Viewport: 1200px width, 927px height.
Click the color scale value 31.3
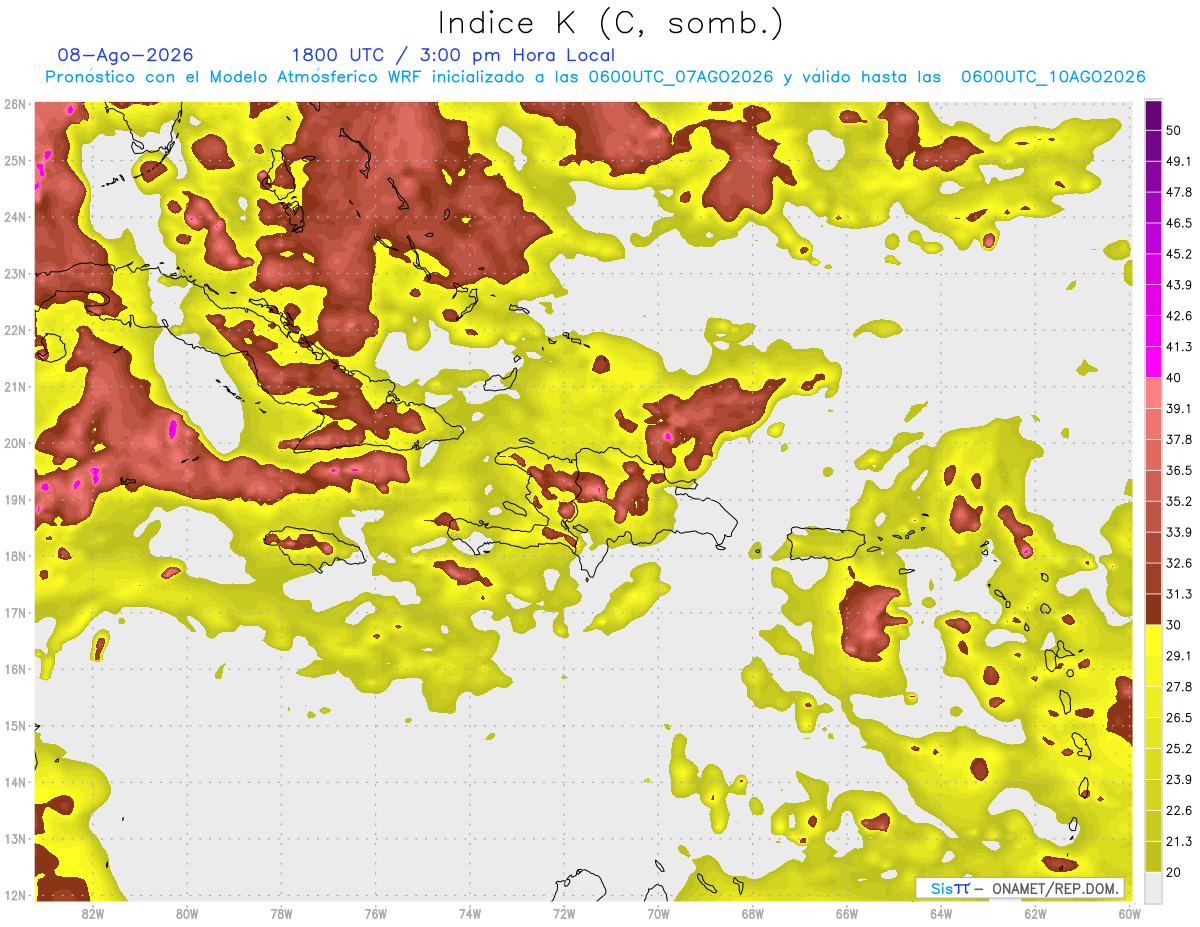pyautogui.click(x=1179, y=595)
